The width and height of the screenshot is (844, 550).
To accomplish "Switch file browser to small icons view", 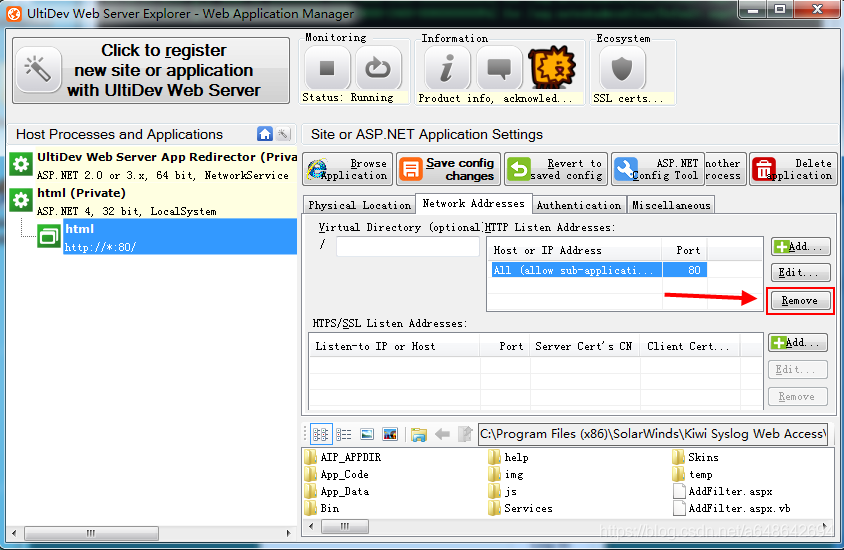I will pyautogui.click(x=321, y=434).
